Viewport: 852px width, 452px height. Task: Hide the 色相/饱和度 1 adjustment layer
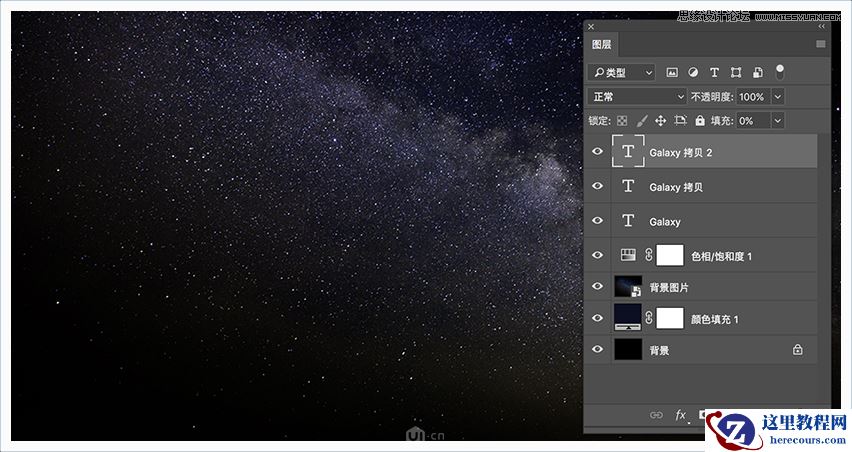597,255
